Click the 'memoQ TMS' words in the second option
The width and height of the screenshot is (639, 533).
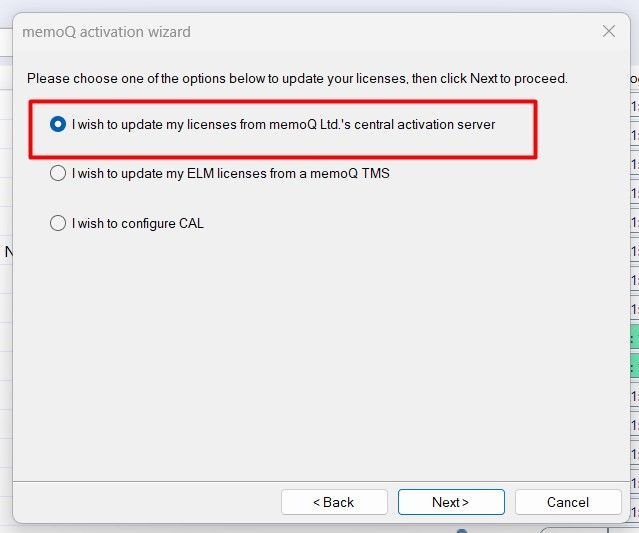click(350, 174)
